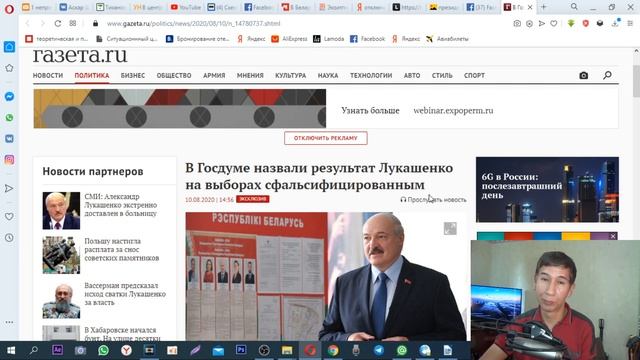The image size is (640, 360).
Task: Close the colorful ad banner
Action: (x=613, y=236)
